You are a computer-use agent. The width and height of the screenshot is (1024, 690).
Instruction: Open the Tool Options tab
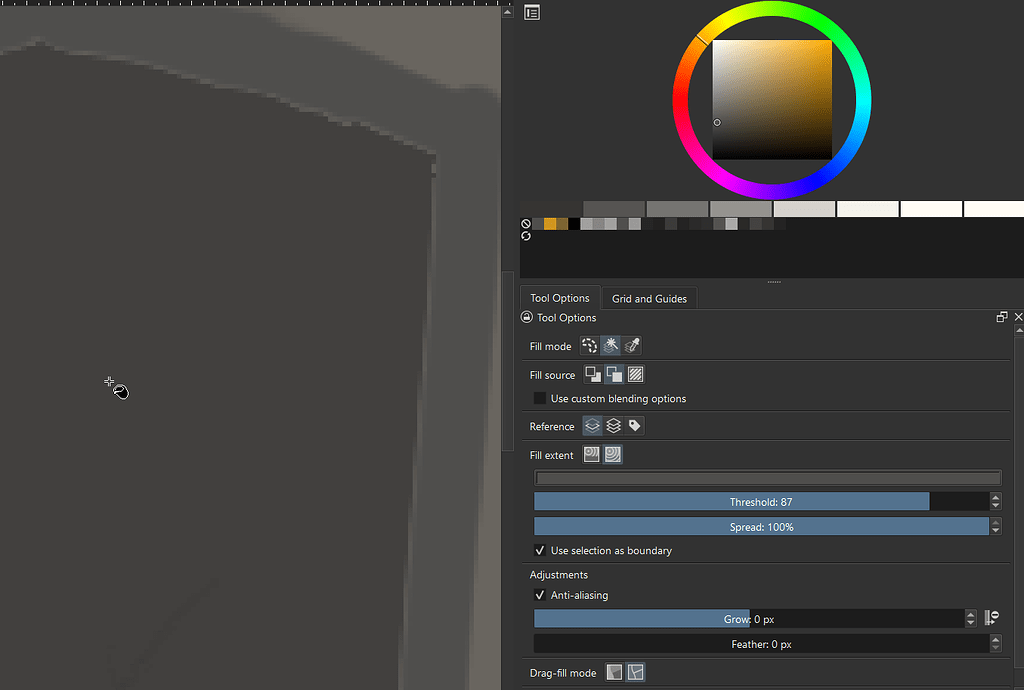559,298
